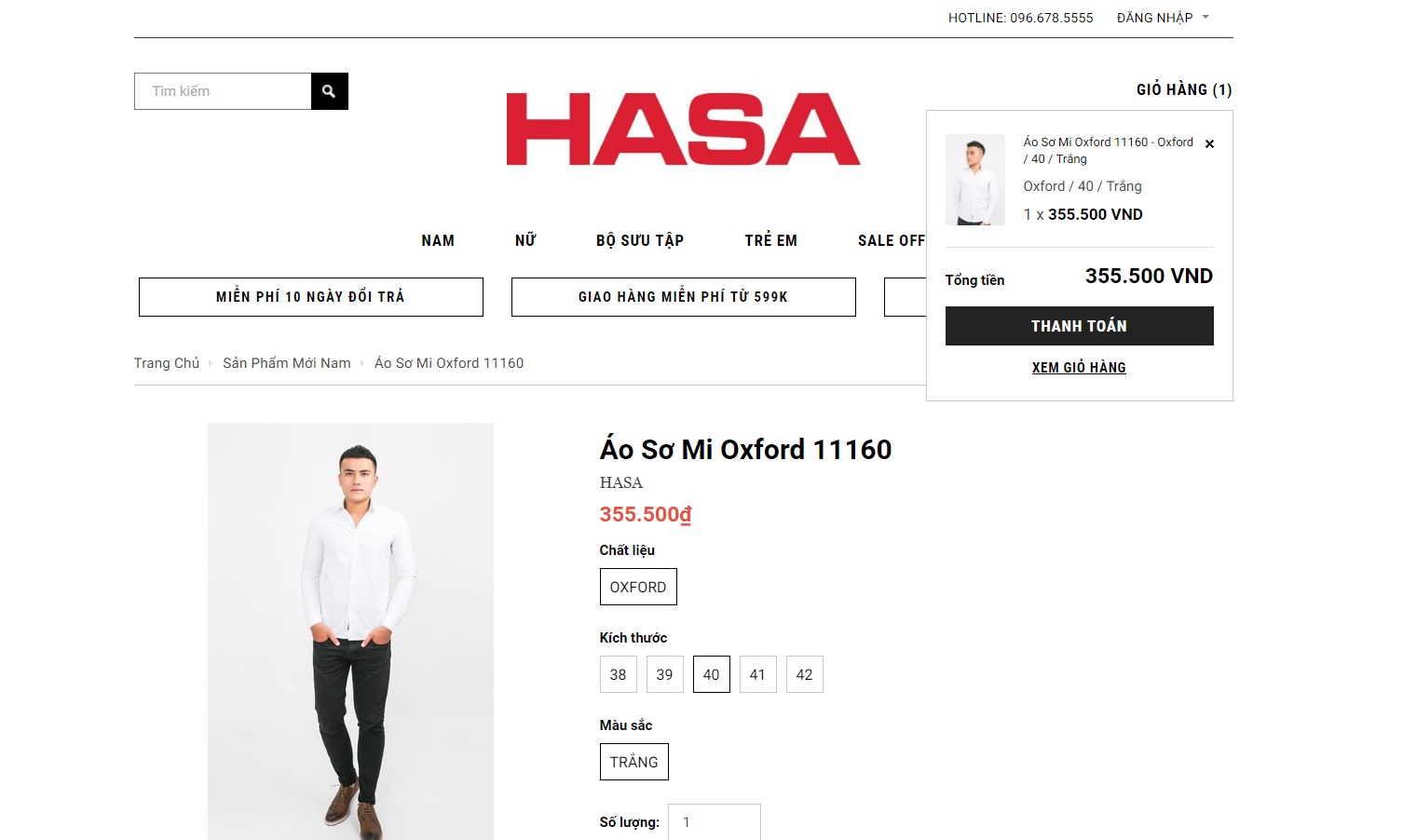
Task: Pick size 42
Action: [804, 674]
